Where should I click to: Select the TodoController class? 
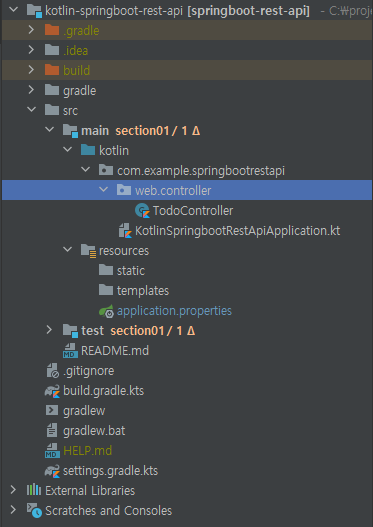(193, 210)
